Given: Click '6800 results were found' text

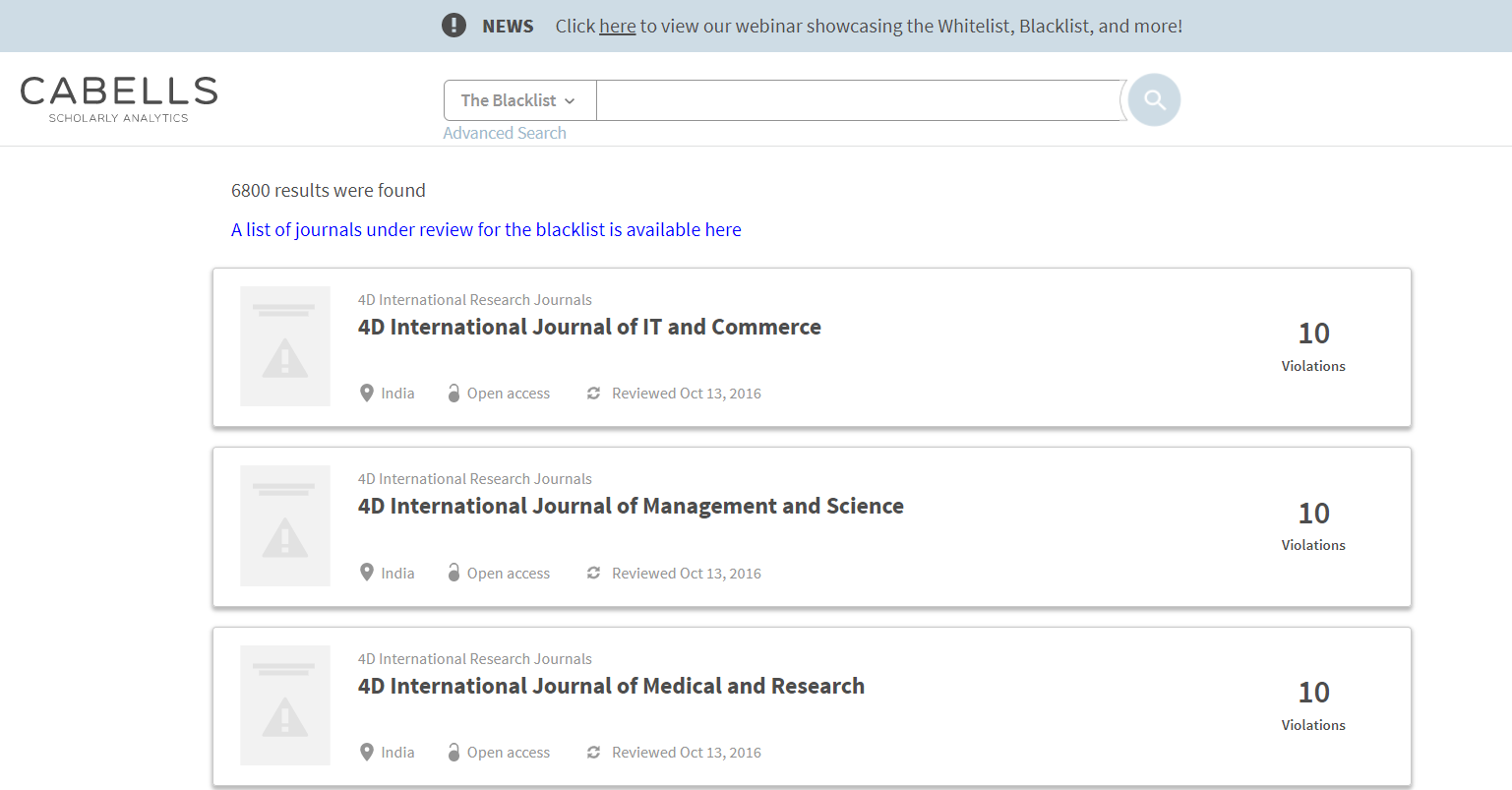Looking at the screenshot, I should [329, 190].
